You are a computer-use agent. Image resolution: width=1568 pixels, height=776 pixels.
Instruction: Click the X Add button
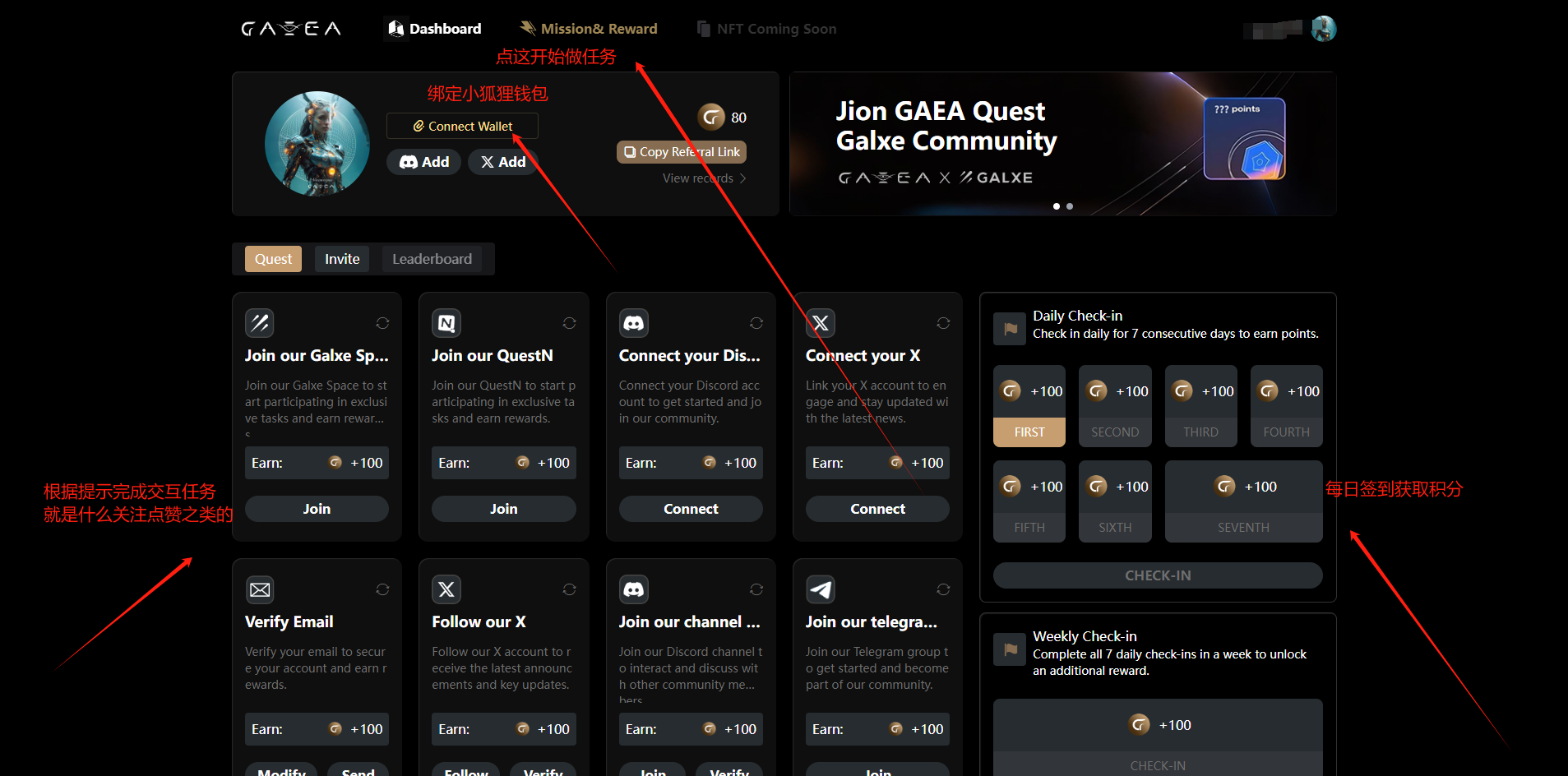coord(502,162)
